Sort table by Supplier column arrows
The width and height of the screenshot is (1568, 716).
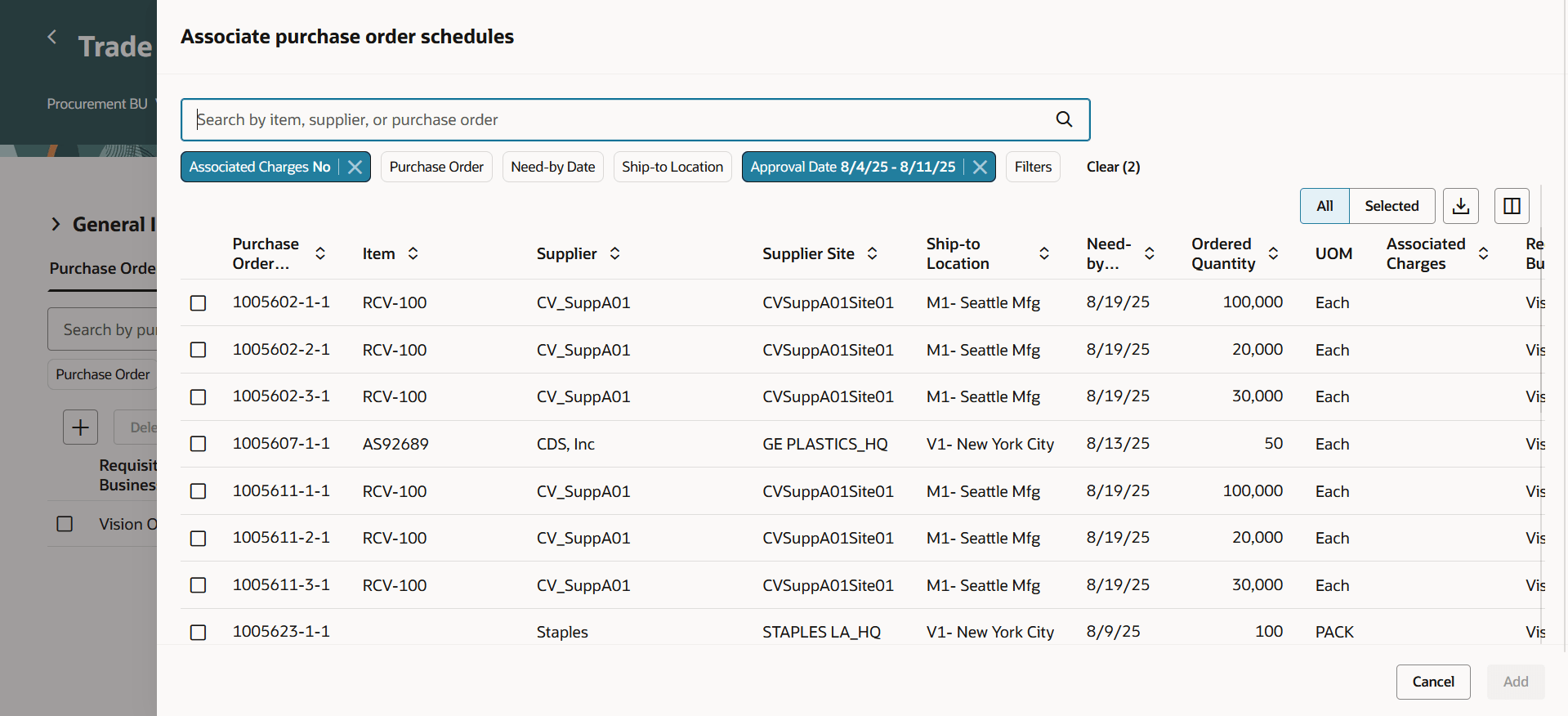[x=614, y=253]
